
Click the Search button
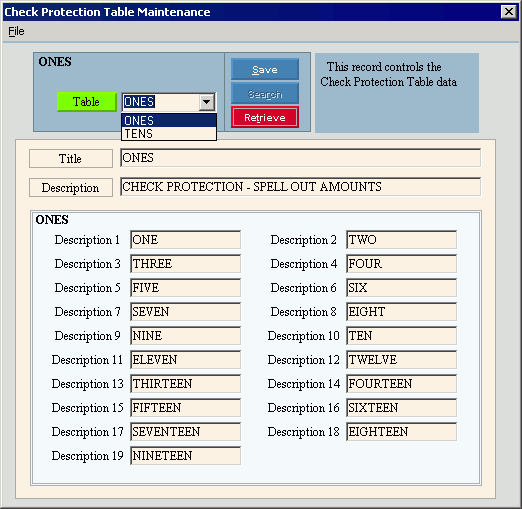click(265, 94)
